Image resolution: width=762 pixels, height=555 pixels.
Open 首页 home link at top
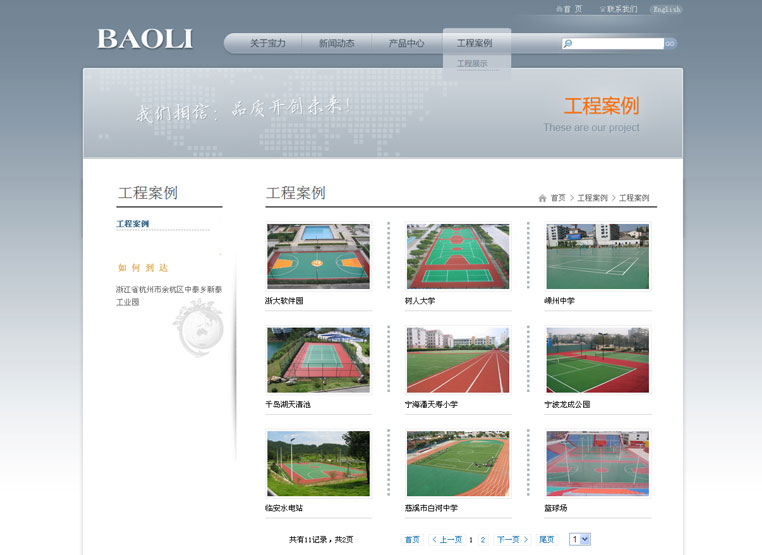[x=571, y=9]
